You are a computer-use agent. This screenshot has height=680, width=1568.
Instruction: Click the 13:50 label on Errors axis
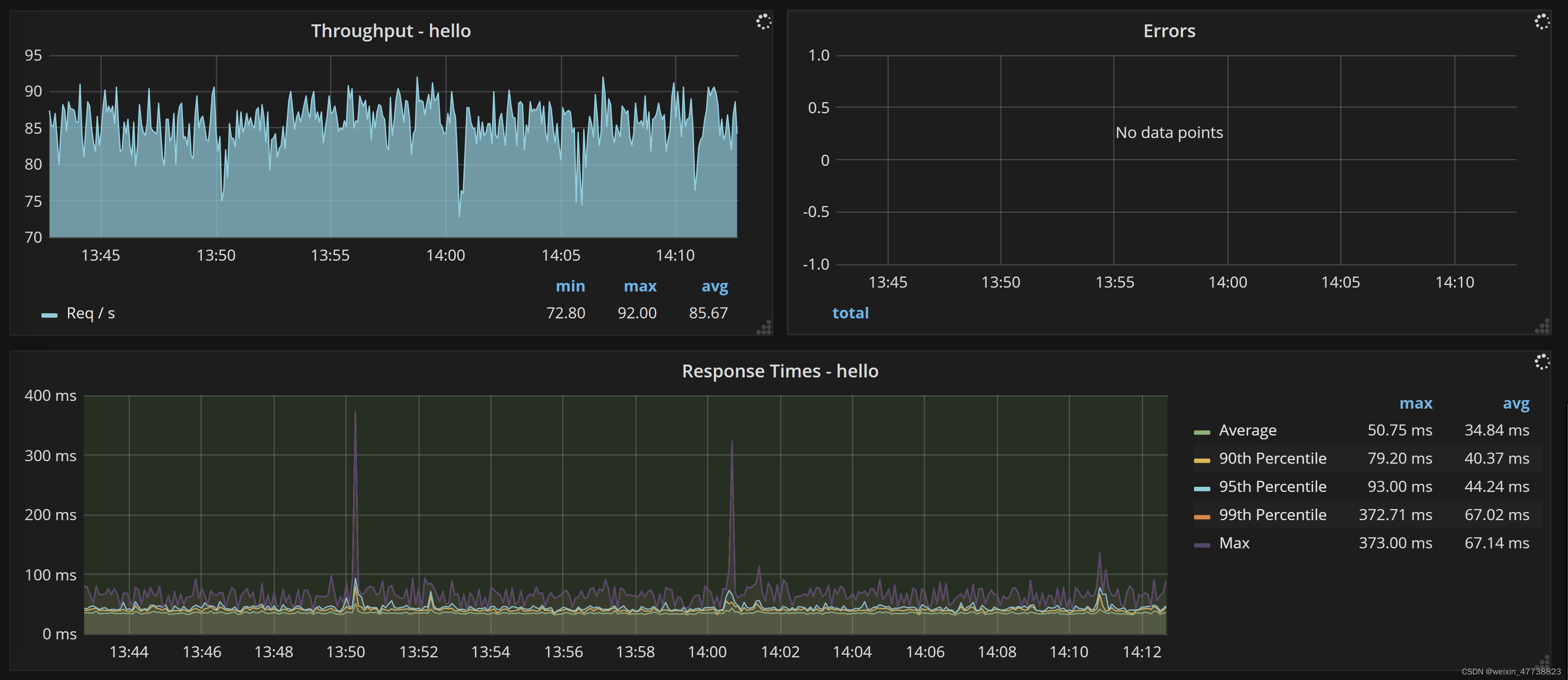tap(1000, 283)
